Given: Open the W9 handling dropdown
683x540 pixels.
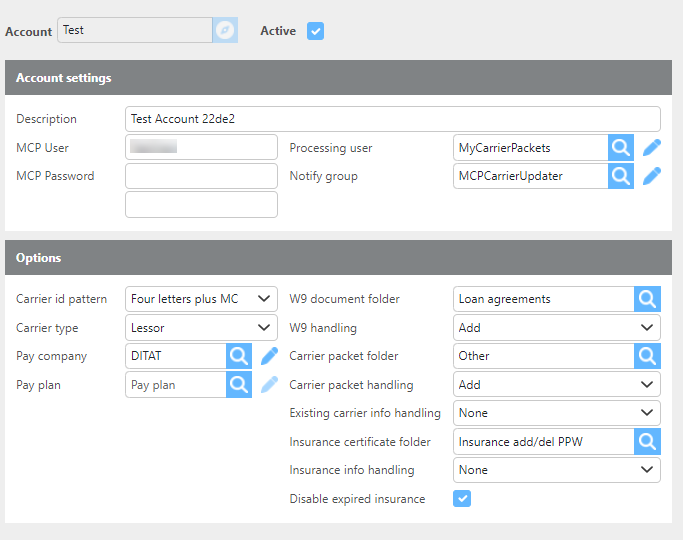Looking at the screenshot, I should coord(556,328).
